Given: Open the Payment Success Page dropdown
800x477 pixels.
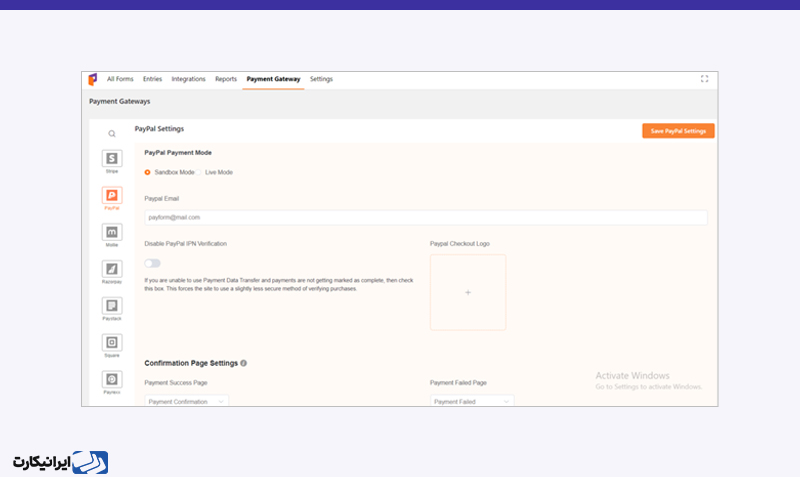Looking at the screenshot, I should [186, 401].
